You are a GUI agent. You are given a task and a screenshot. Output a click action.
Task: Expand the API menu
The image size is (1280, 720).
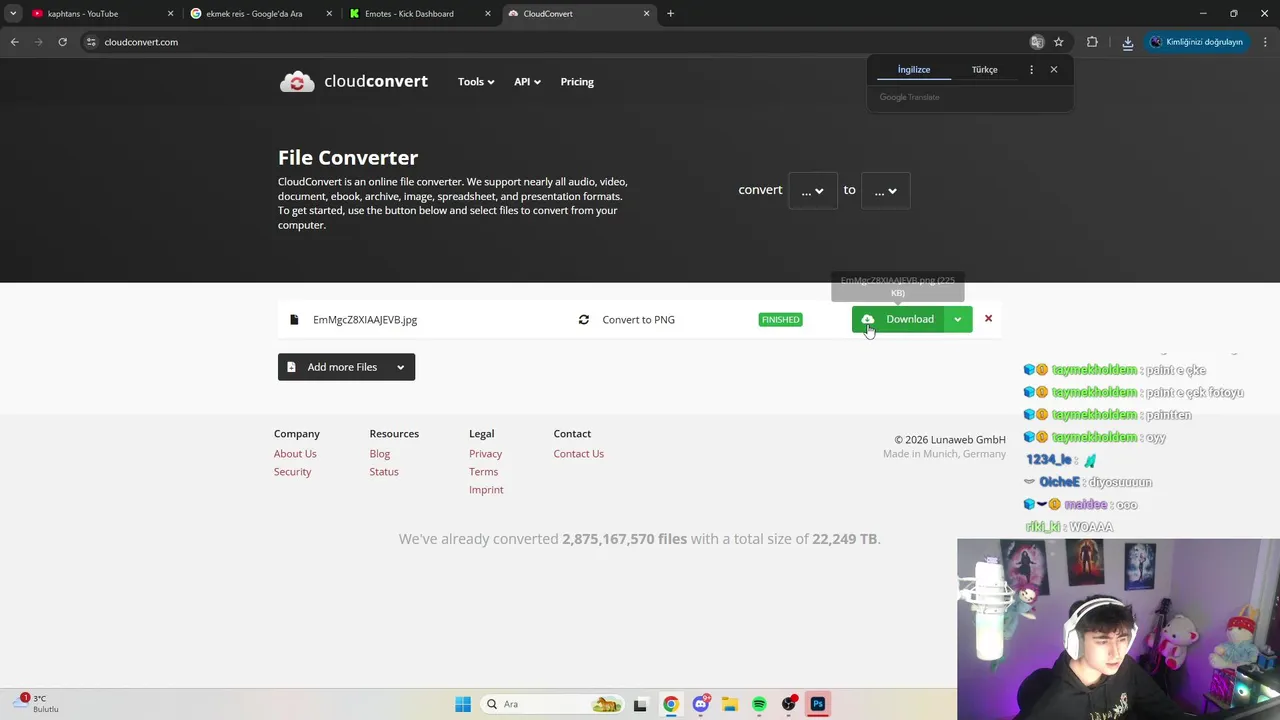tap(527, 82)
